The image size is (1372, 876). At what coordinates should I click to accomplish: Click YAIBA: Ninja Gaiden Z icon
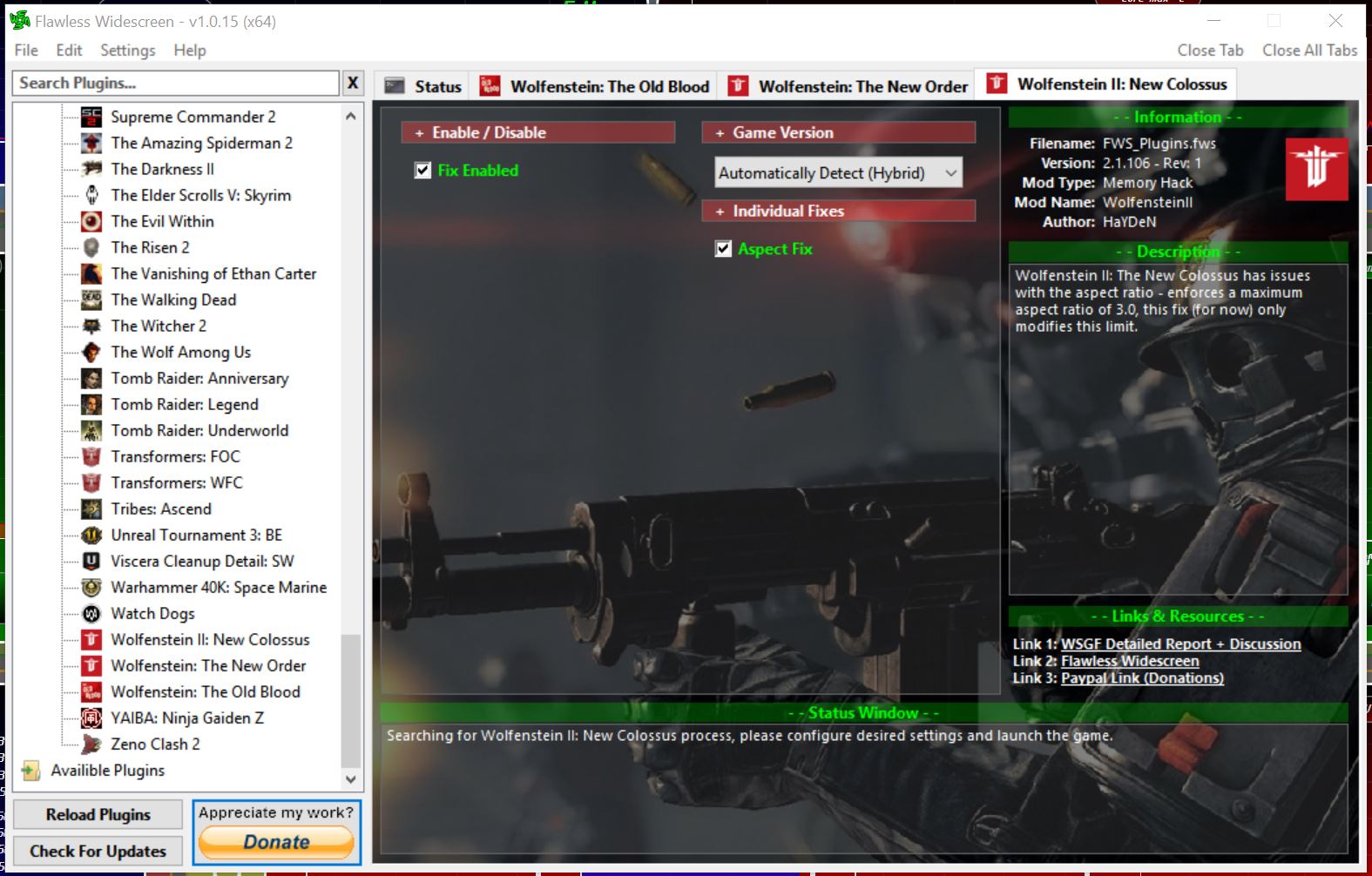pos(91,718)
